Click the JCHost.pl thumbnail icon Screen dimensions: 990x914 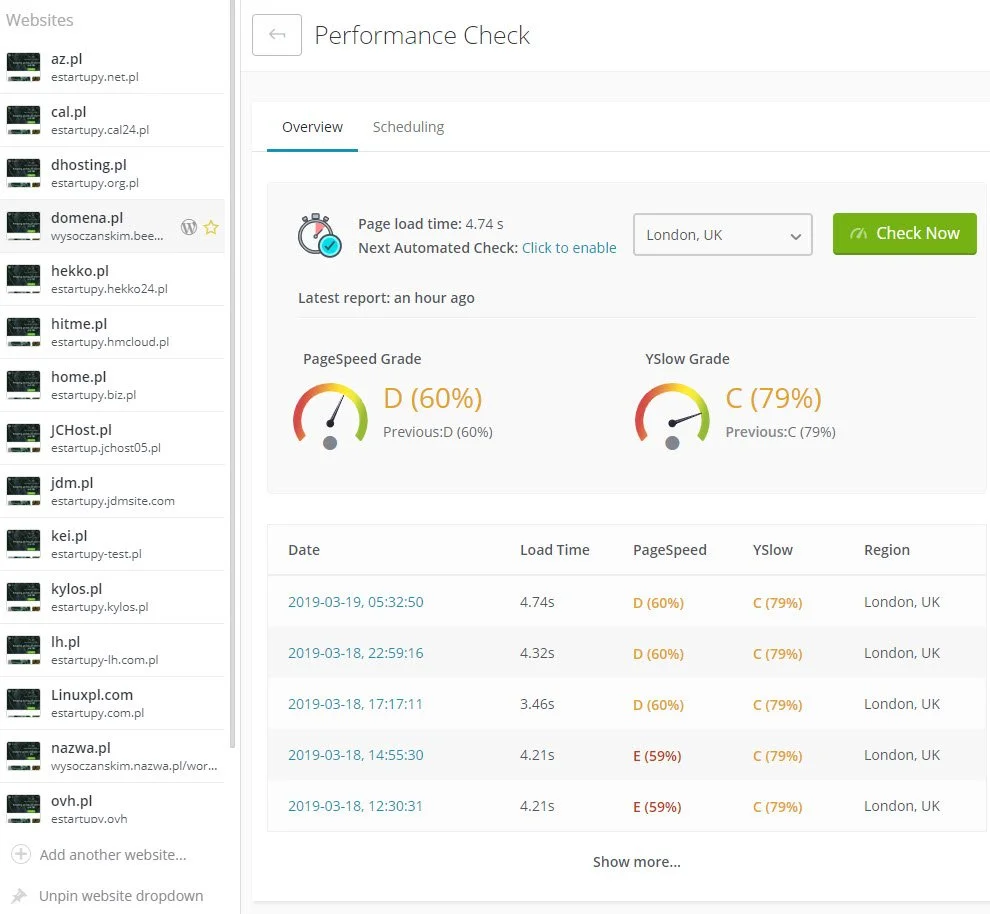[x=23, y=438]
